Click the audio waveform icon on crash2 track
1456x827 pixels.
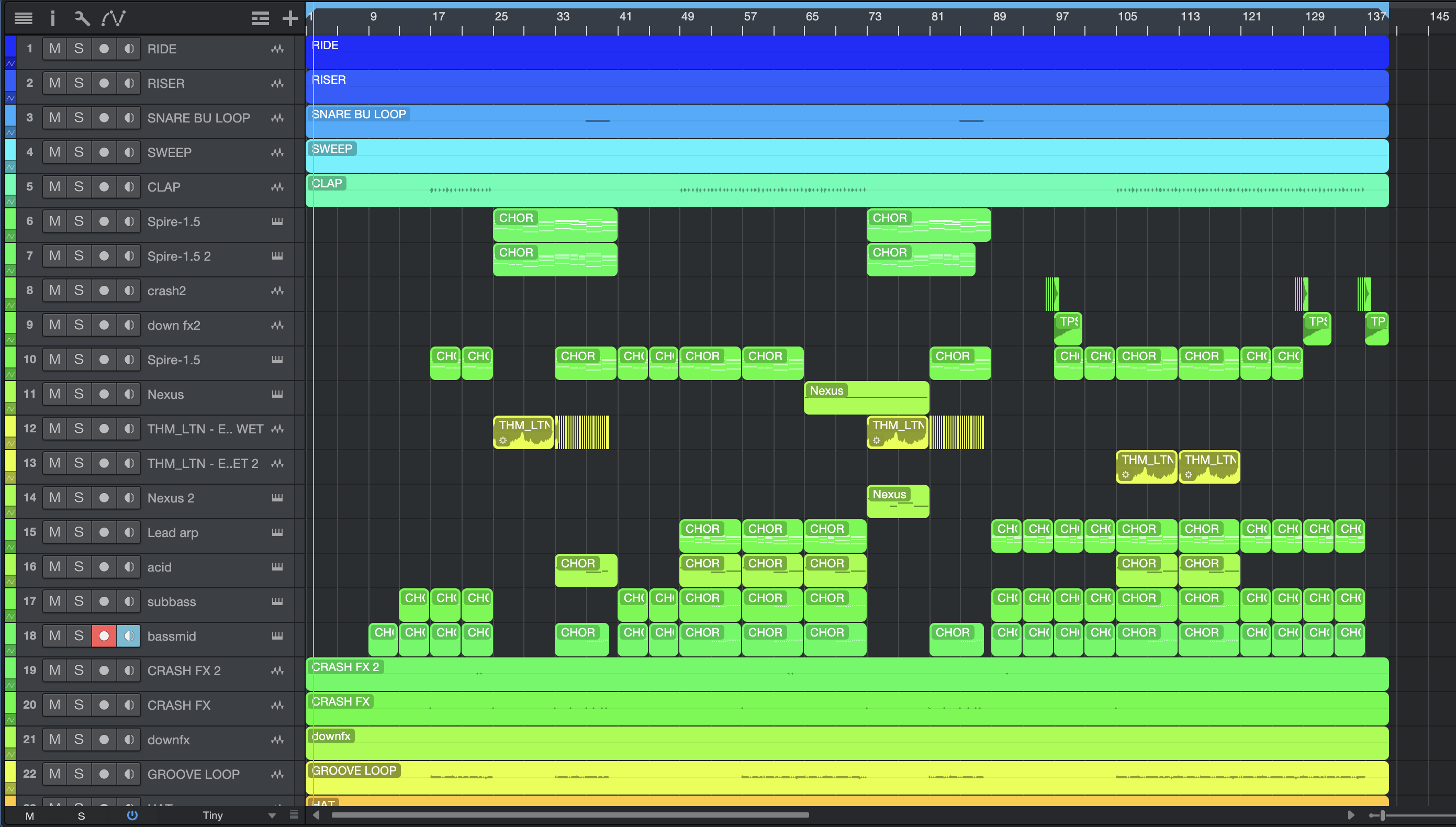point(277,291)
